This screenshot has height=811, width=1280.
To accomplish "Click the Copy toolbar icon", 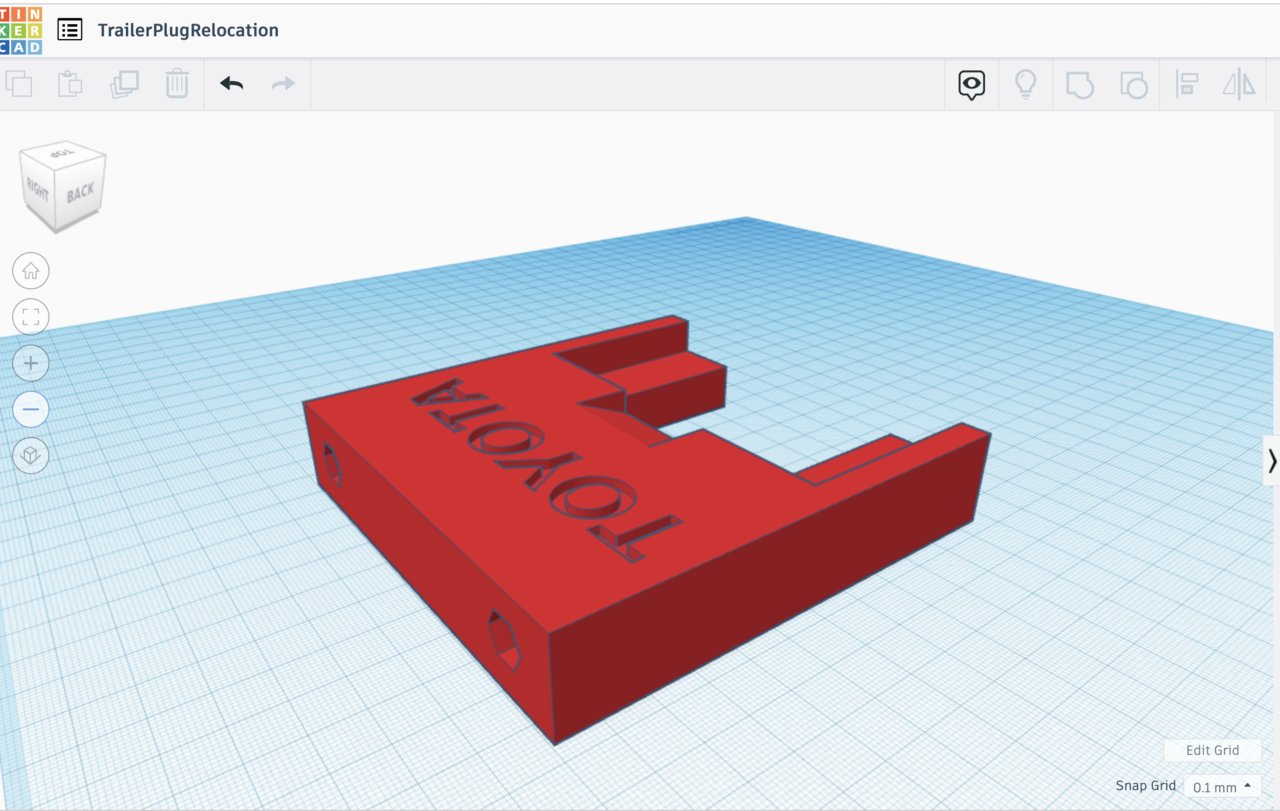I will coord(19,84).
